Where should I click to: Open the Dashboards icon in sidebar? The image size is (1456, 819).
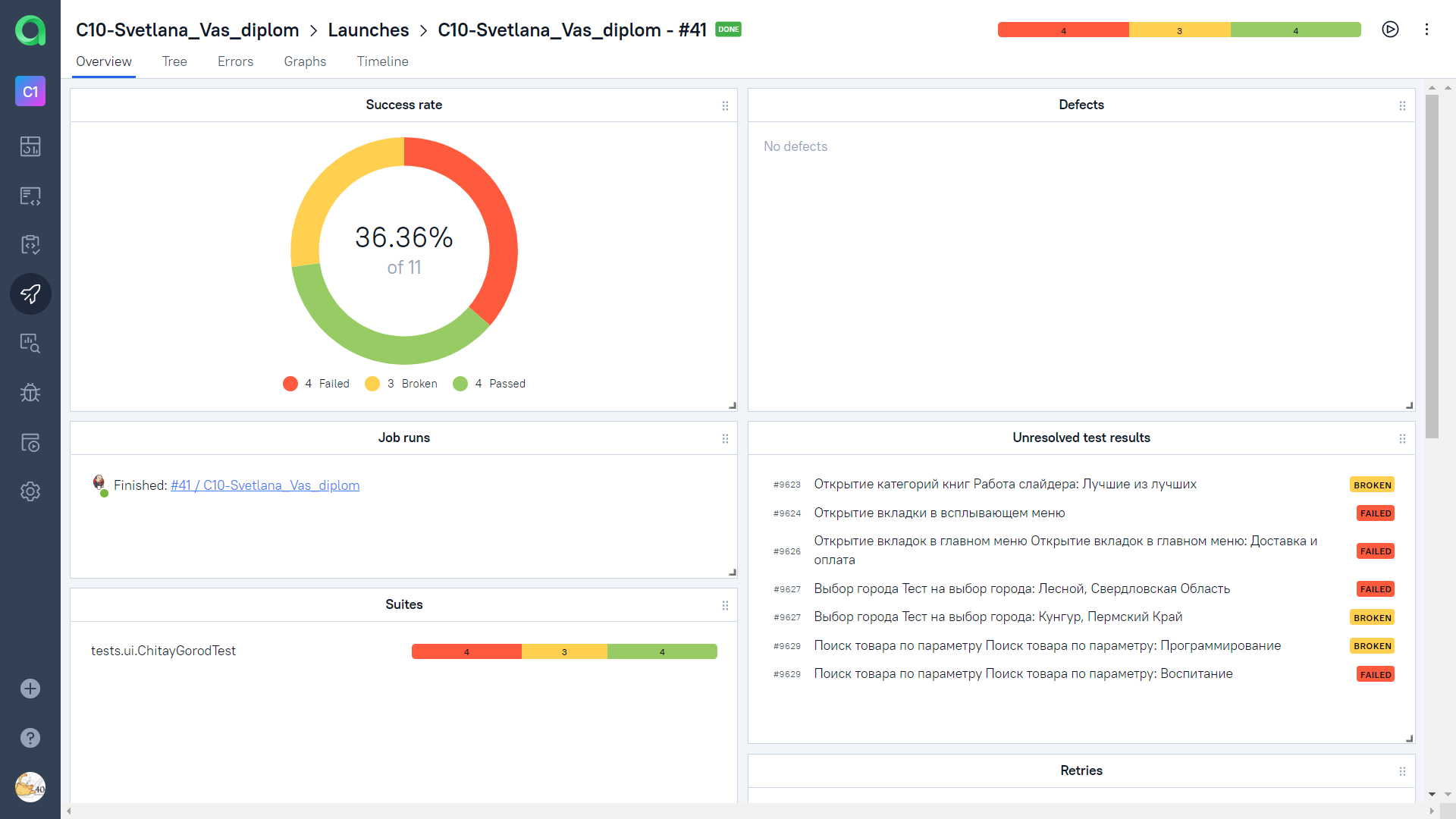pos(30,146)
